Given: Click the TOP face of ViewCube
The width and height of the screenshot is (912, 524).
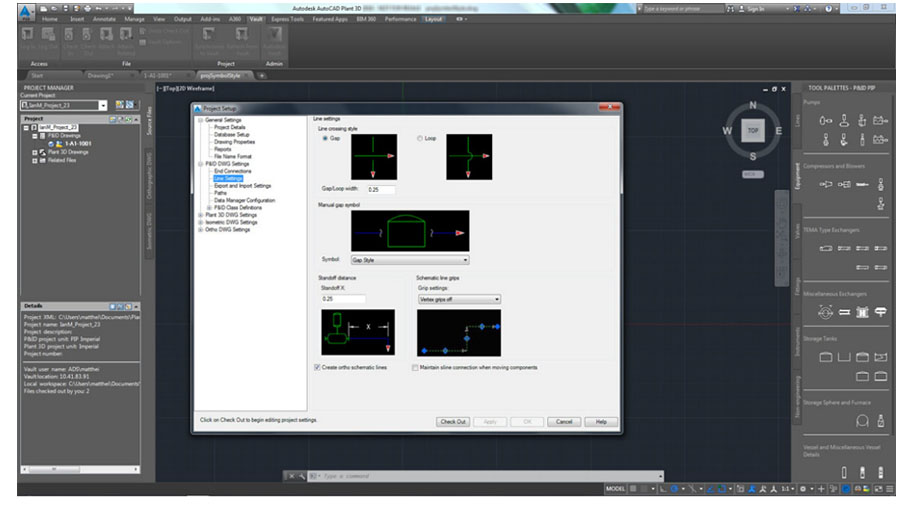Looking at the screenshot, I should pyautogui.click(x=753, y=130).
